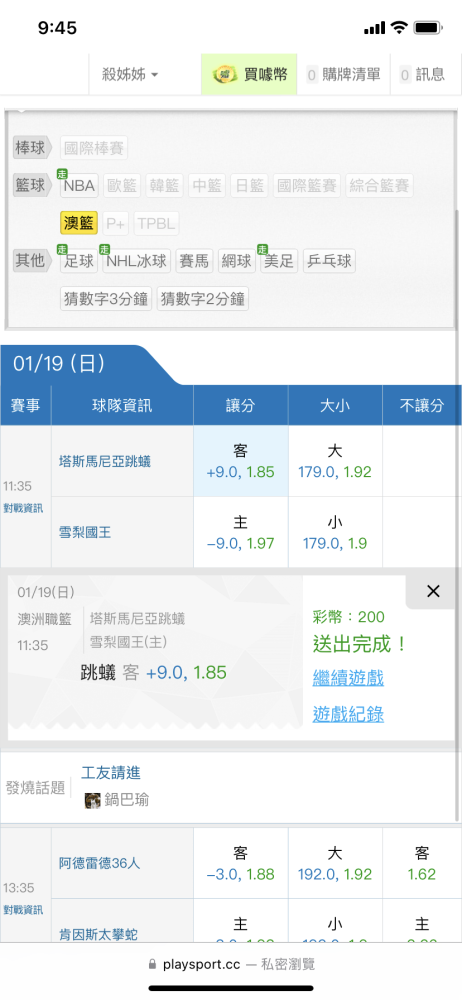Pick 客 1.62 moneyline
462x1000 pixels.
(x=422, y=864)
